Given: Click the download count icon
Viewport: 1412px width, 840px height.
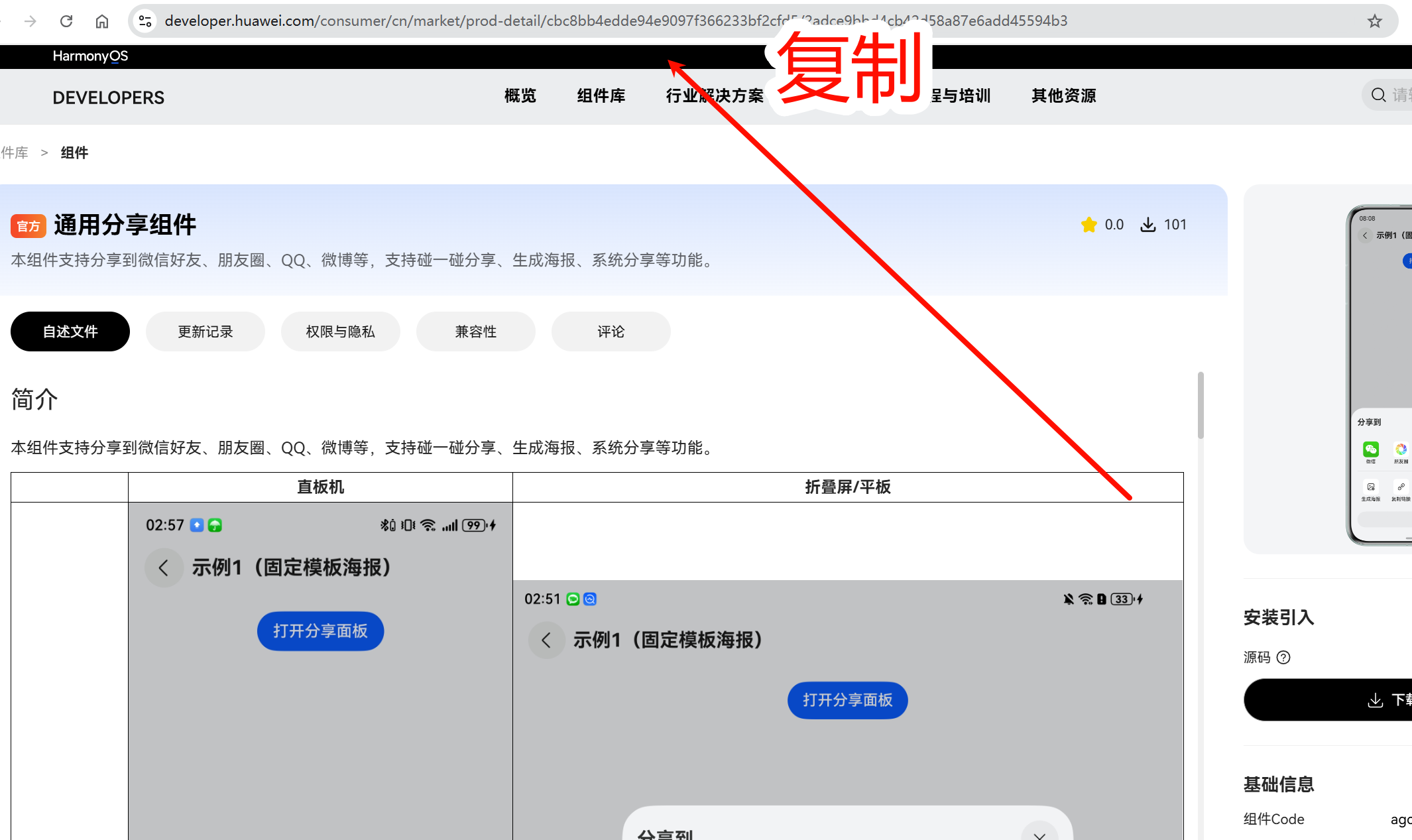Looking at the screenshot, I should pyautogui.click(x=1147, y=225).
